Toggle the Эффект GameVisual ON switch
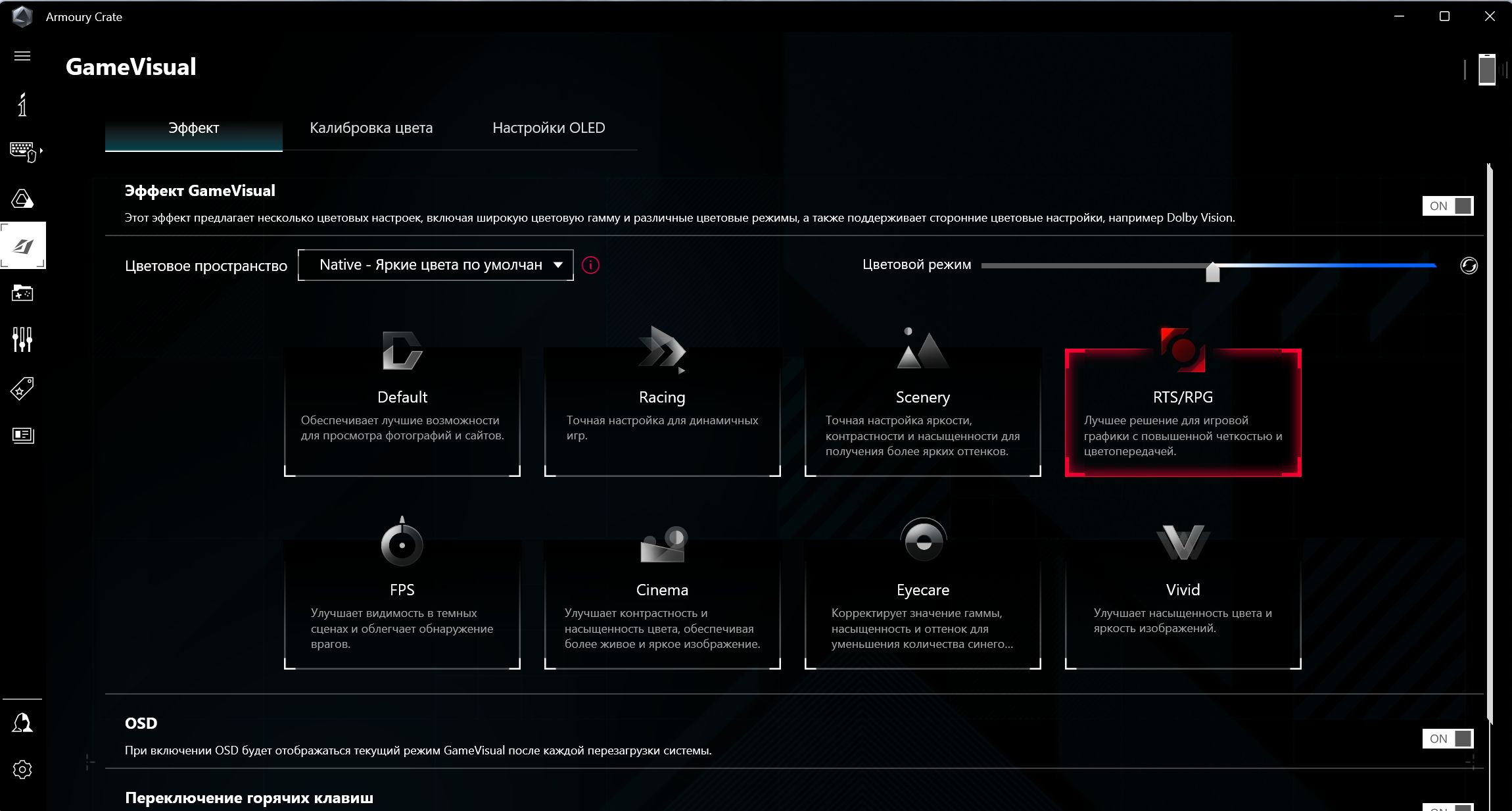 coord(1448,206)
